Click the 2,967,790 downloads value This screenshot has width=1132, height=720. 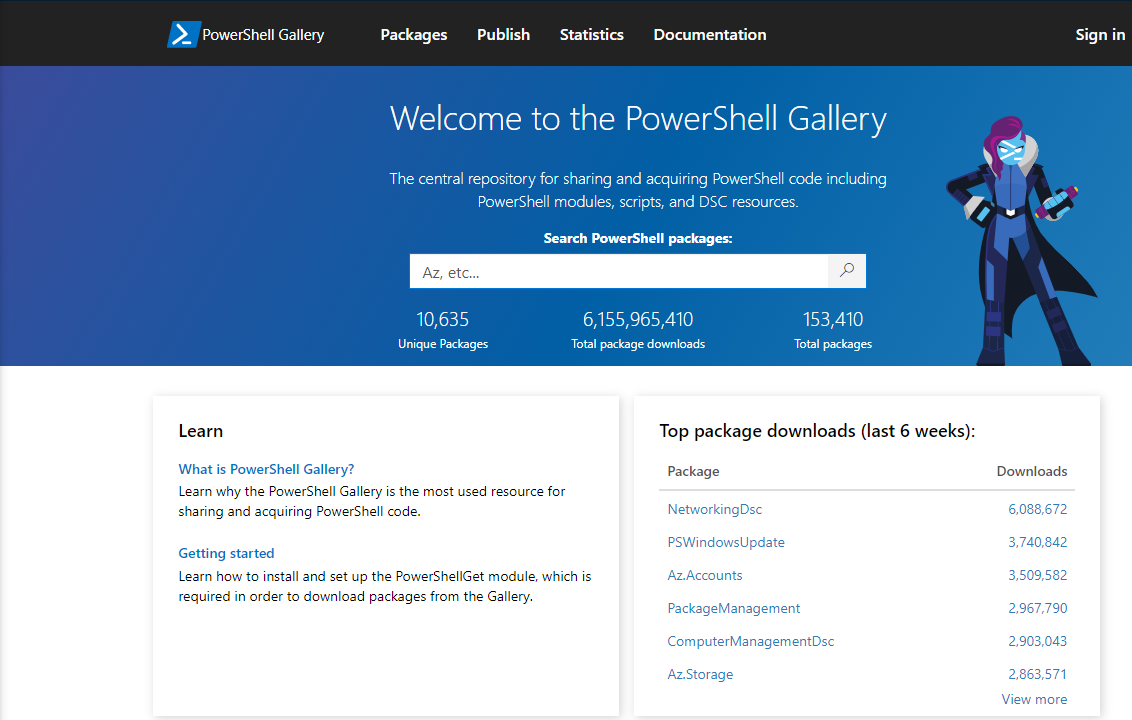[1037, 608]
